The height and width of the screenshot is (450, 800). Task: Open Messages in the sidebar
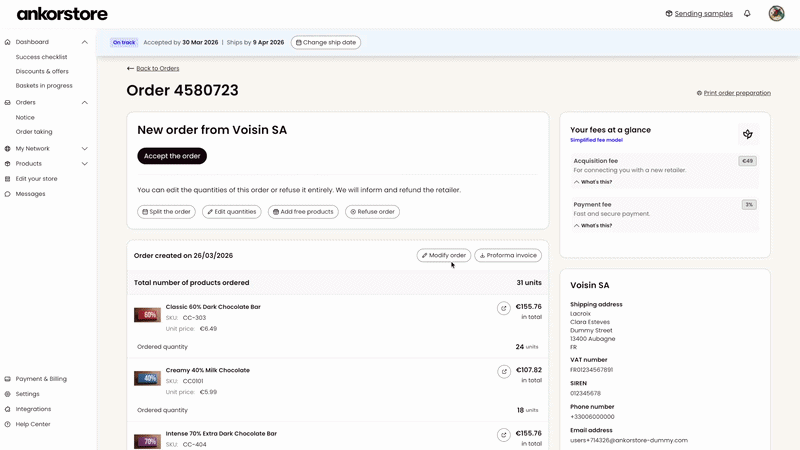(30, 194)
